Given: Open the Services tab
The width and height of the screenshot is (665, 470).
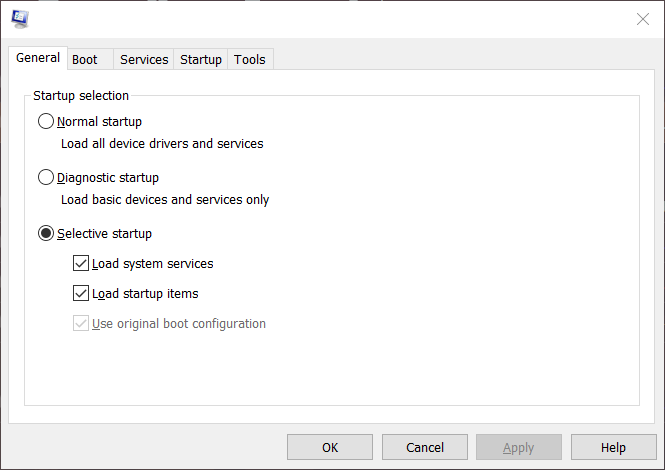Looking at the screenshot, I should click(144, 59).
